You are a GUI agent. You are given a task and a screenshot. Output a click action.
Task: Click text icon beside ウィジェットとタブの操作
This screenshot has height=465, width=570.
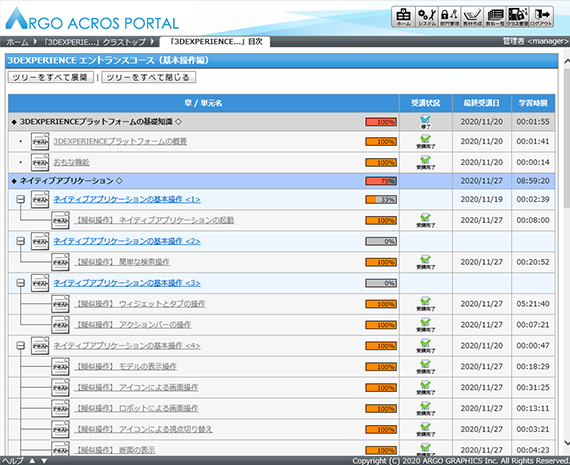click(60, 304)
